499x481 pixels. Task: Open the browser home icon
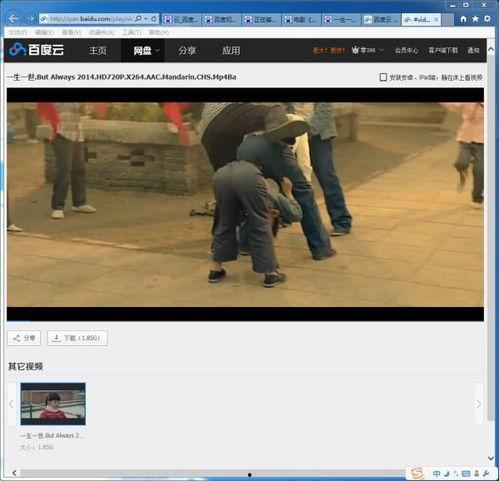[x=463, y=19]
